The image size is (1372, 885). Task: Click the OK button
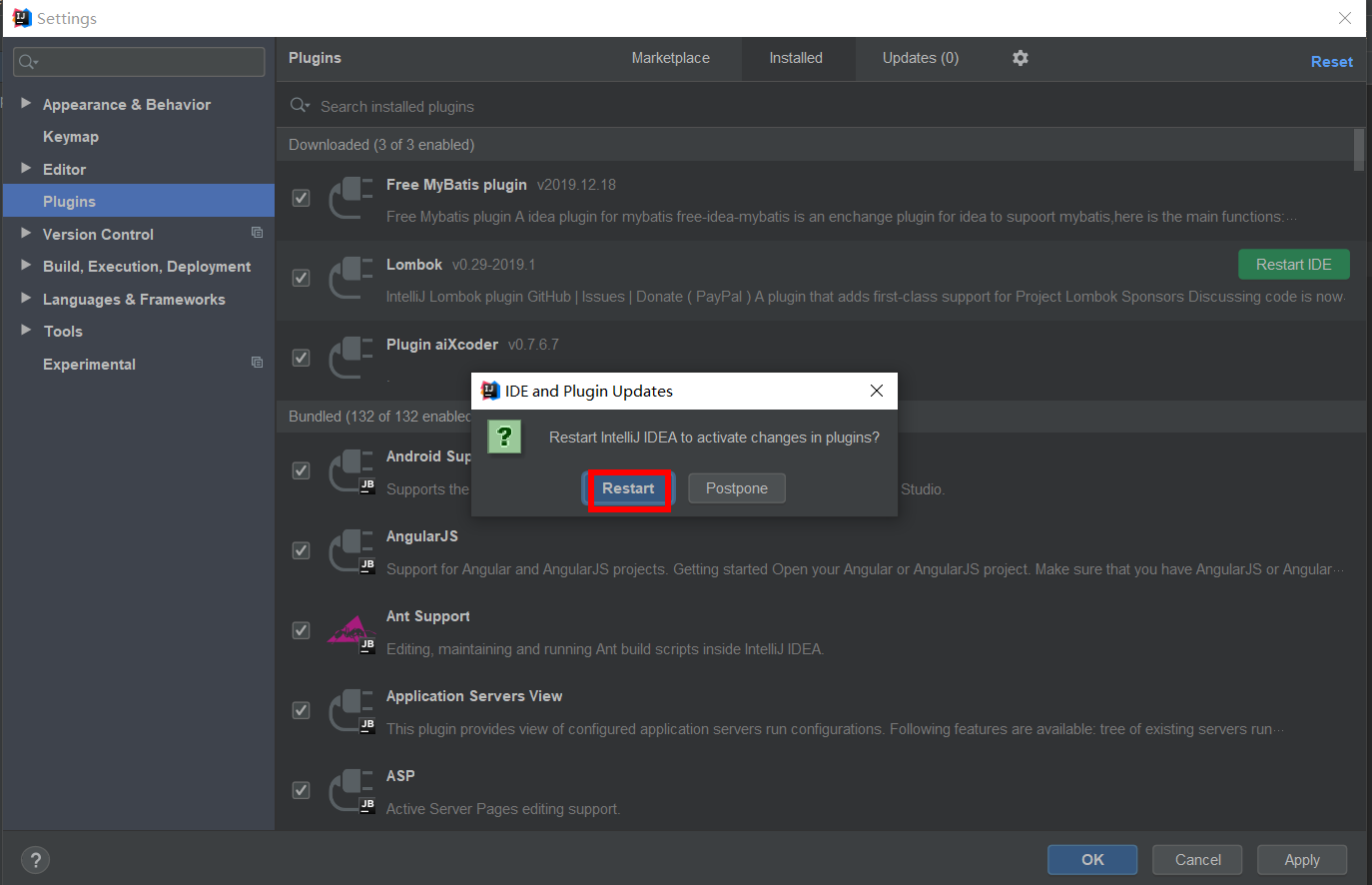coord(1092,860)
